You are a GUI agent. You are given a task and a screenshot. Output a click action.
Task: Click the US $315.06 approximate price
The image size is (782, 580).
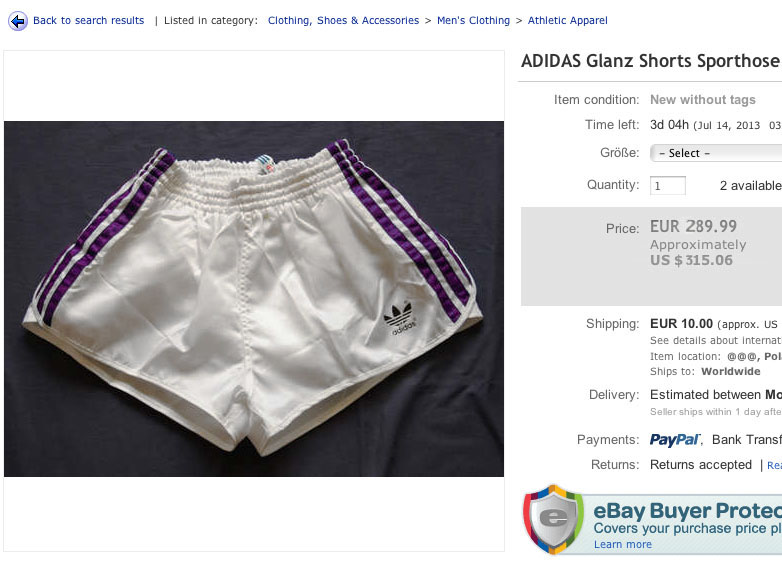[691, 260]
